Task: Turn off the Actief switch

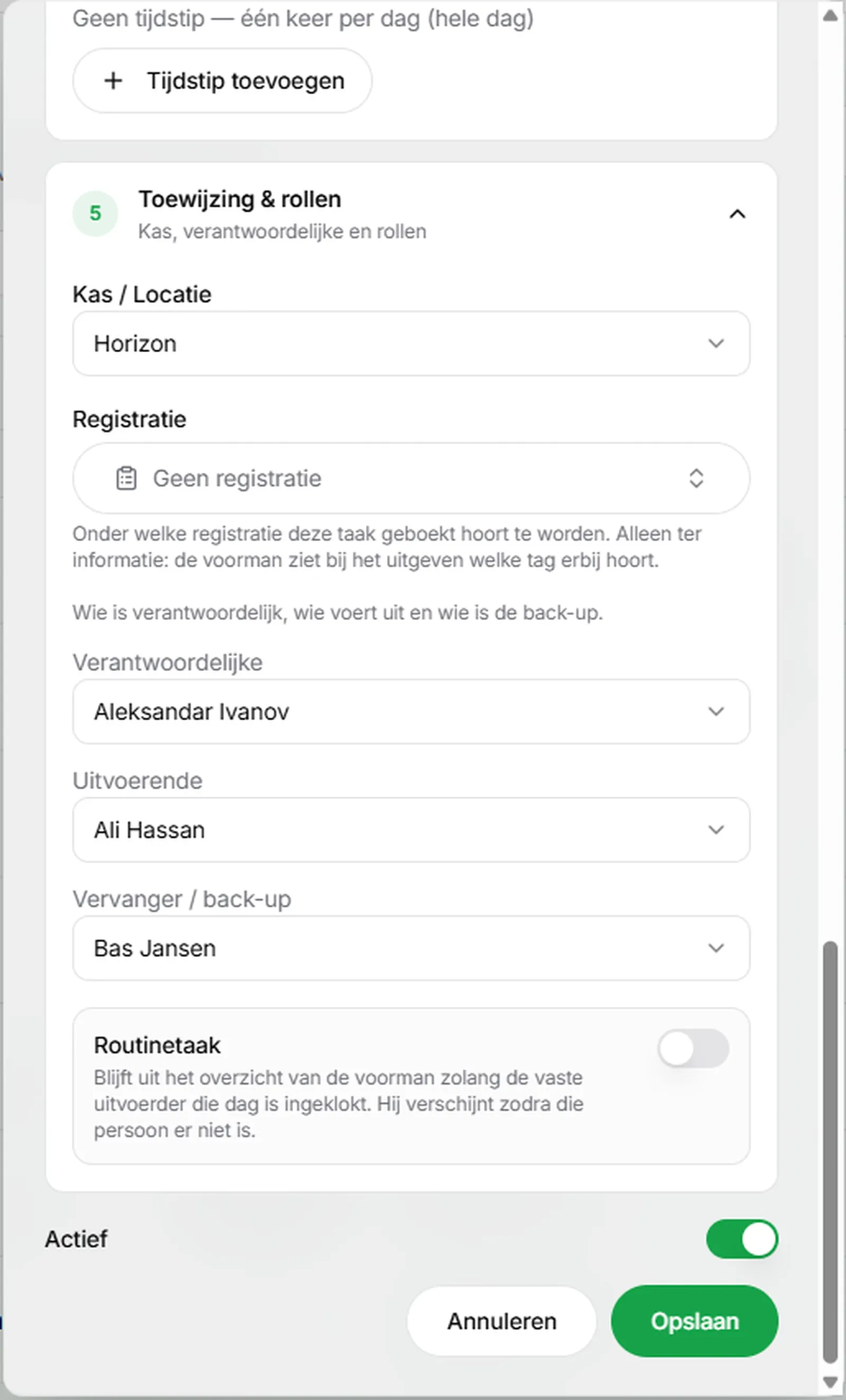Action: tap(742, 1239)
